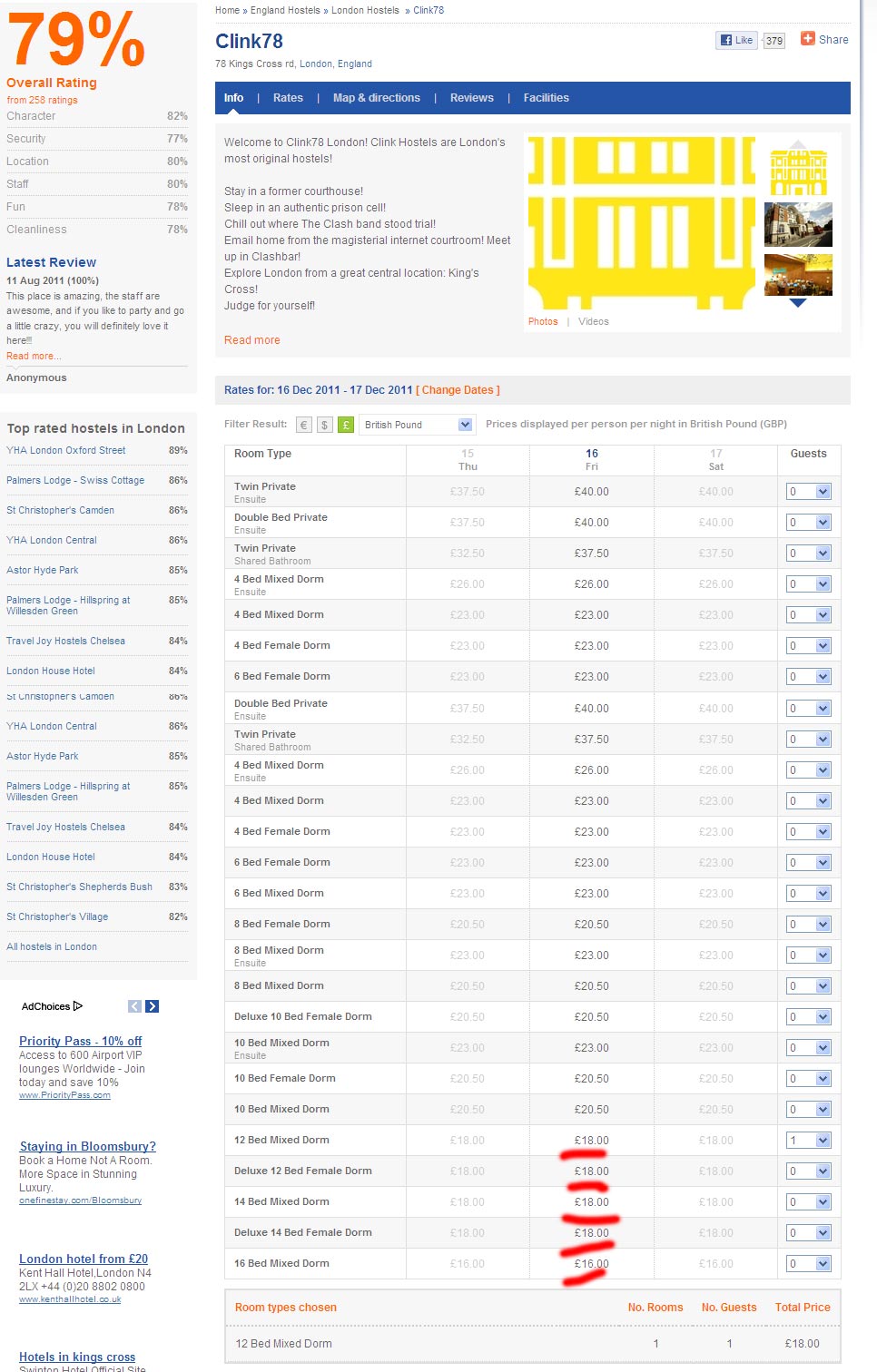
Task: Select the Videos media tab
Action: coord(594,321)
